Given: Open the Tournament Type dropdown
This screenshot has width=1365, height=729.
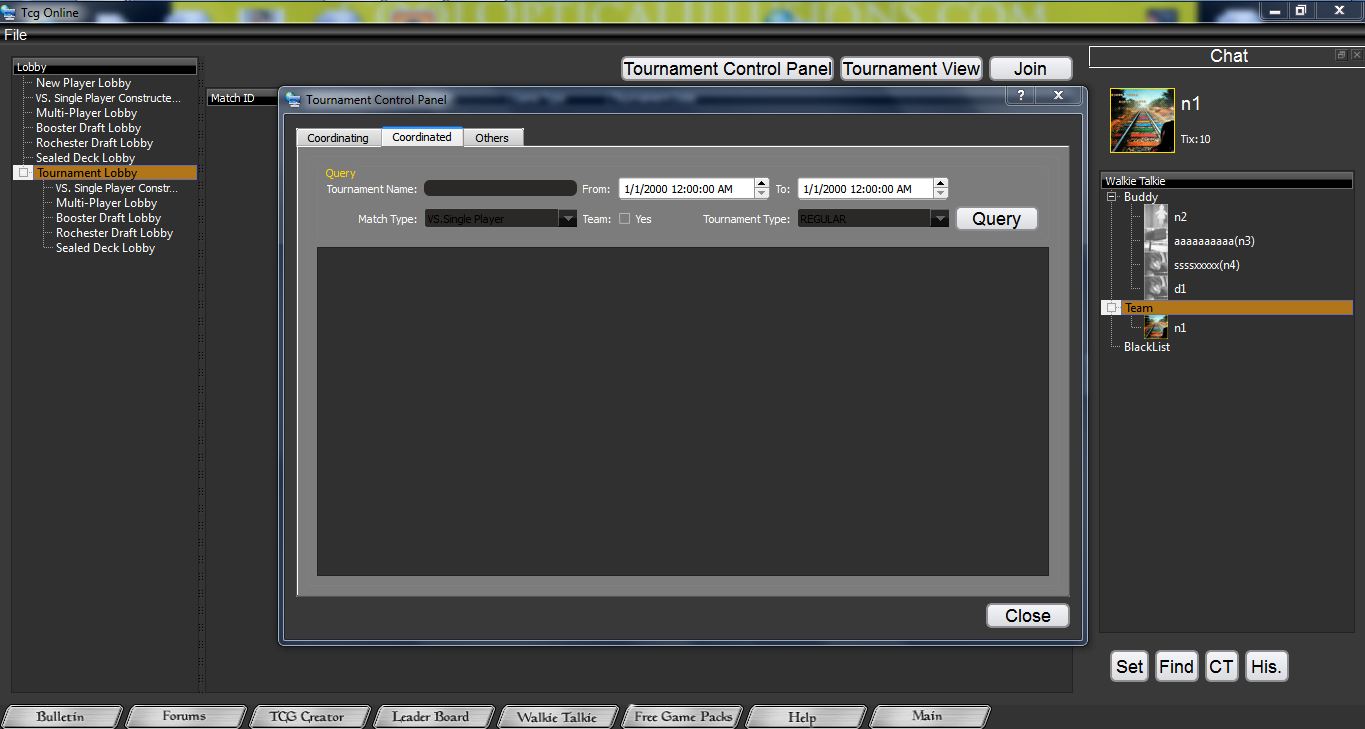Looking at the screenshot, I should pyautogui.click(x=939, y=219).
